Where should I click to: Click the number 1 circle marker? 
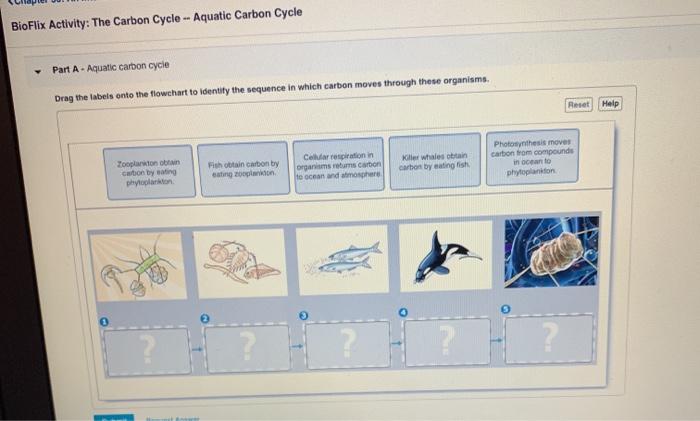(104, 322)
